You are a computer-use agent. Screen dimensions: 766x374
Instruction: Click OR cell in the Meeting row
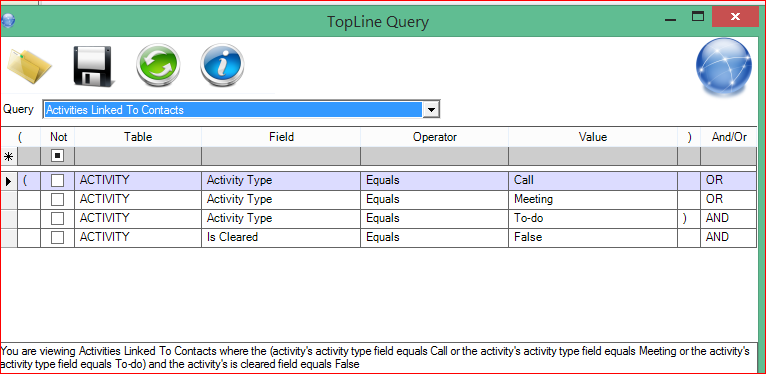pyautogui.click(x=729, y=199)
